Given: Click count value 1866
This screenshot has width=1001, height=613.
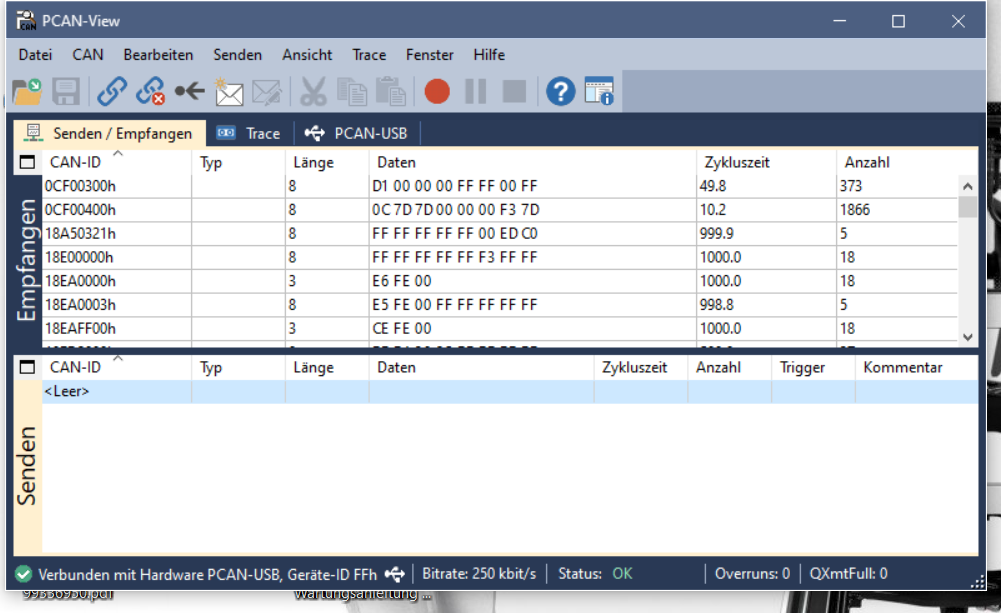Looking at the screenshot, I should coord(855,209).
